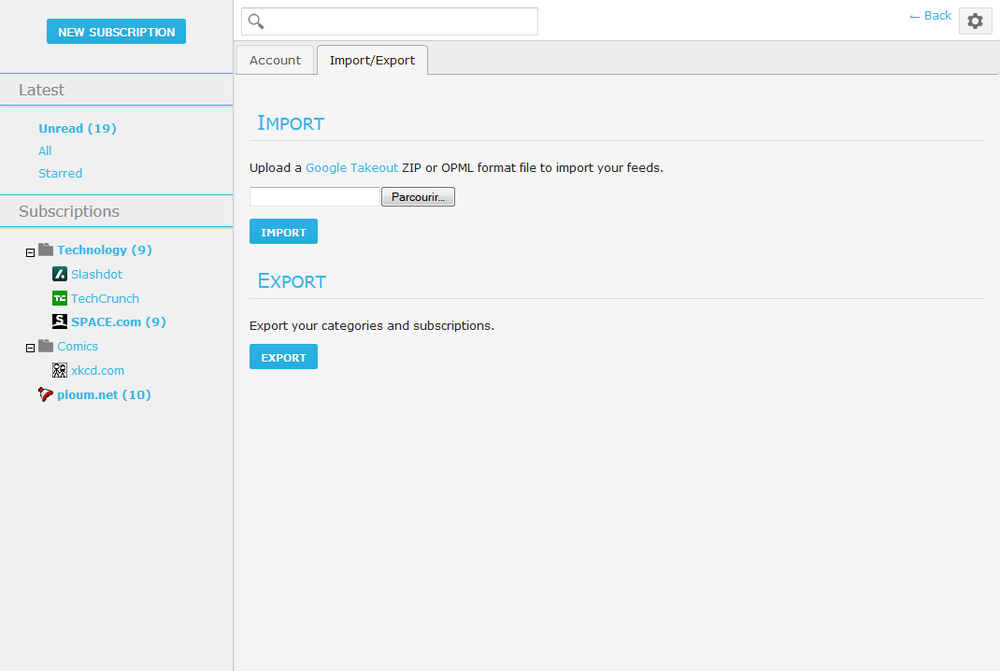The height and width of the screenshot is (671, 1000).
Task: Click the TechCrunch feed icon
Action: [58, 297]
